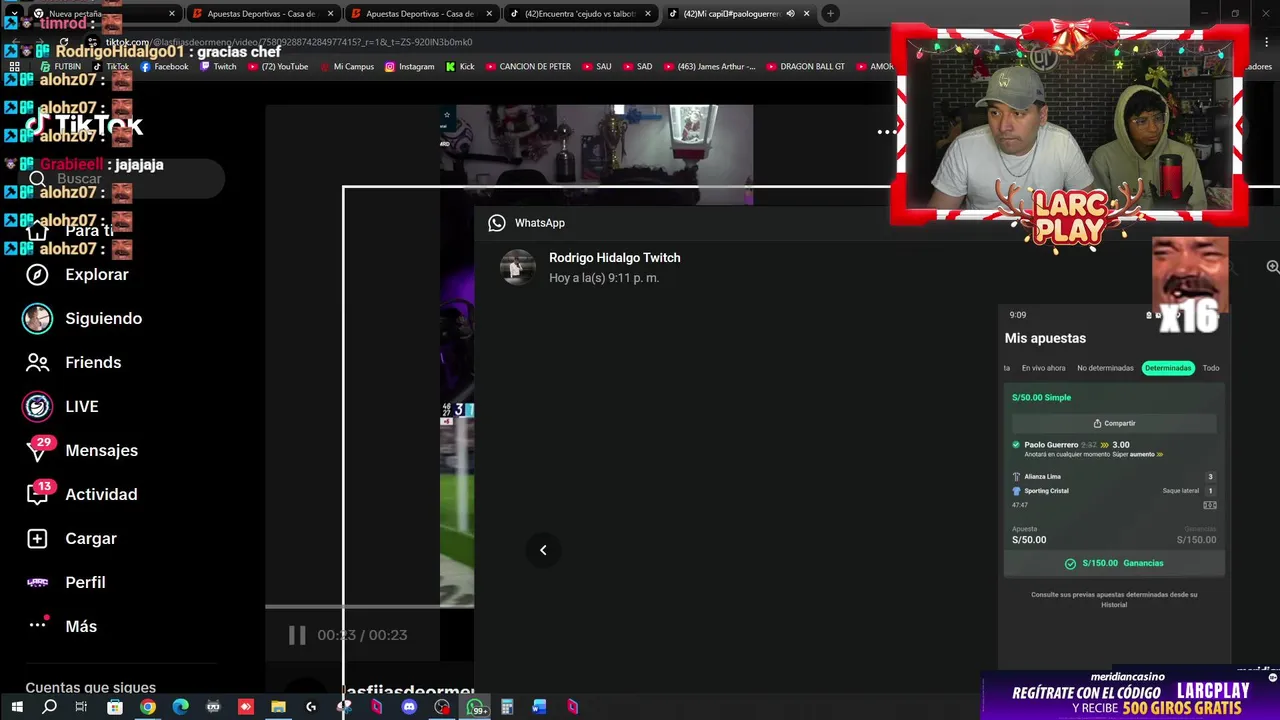Open the Más options menu
1280x720 pixels.
[x=61, y=626]
